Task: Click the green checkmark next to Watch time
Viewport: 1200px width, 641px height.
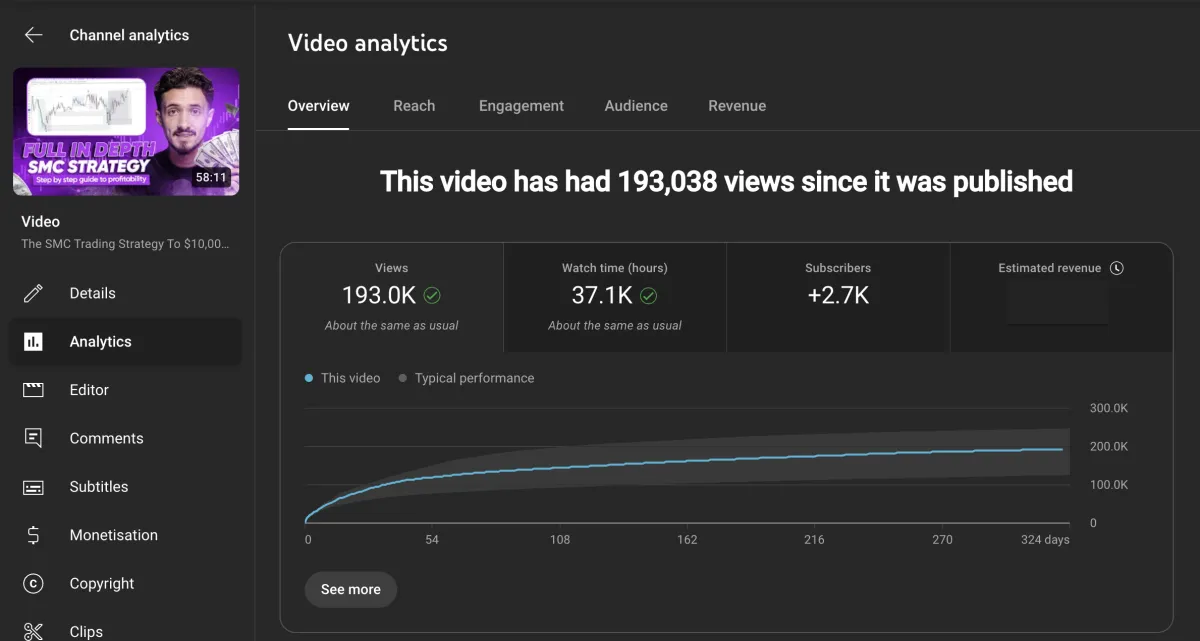Action: point(648,295)
